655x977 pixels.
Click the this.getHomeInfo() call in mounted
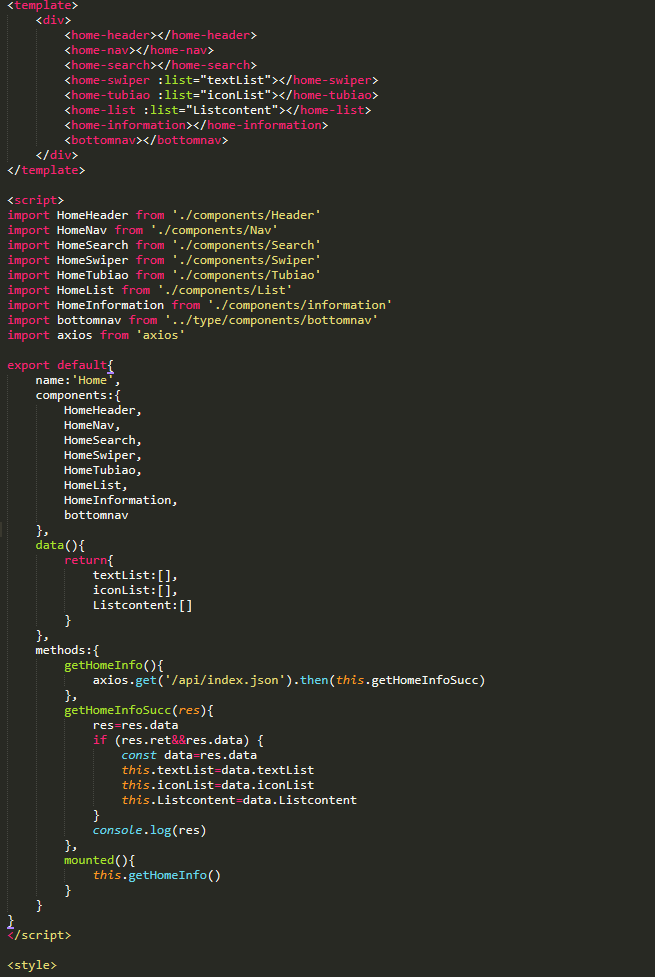point(157,875)
